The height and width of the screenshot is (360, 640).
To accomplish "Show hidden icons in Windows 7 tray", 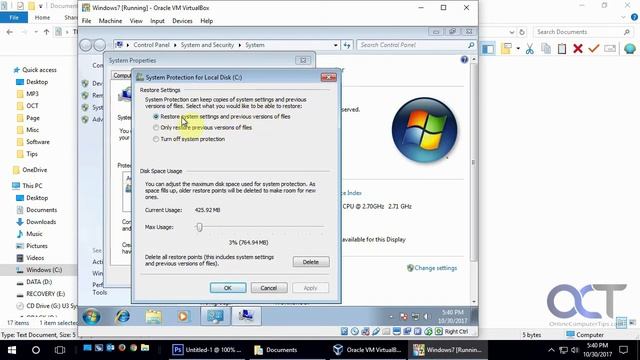I will pyautogui.click(x=391, y=317).
